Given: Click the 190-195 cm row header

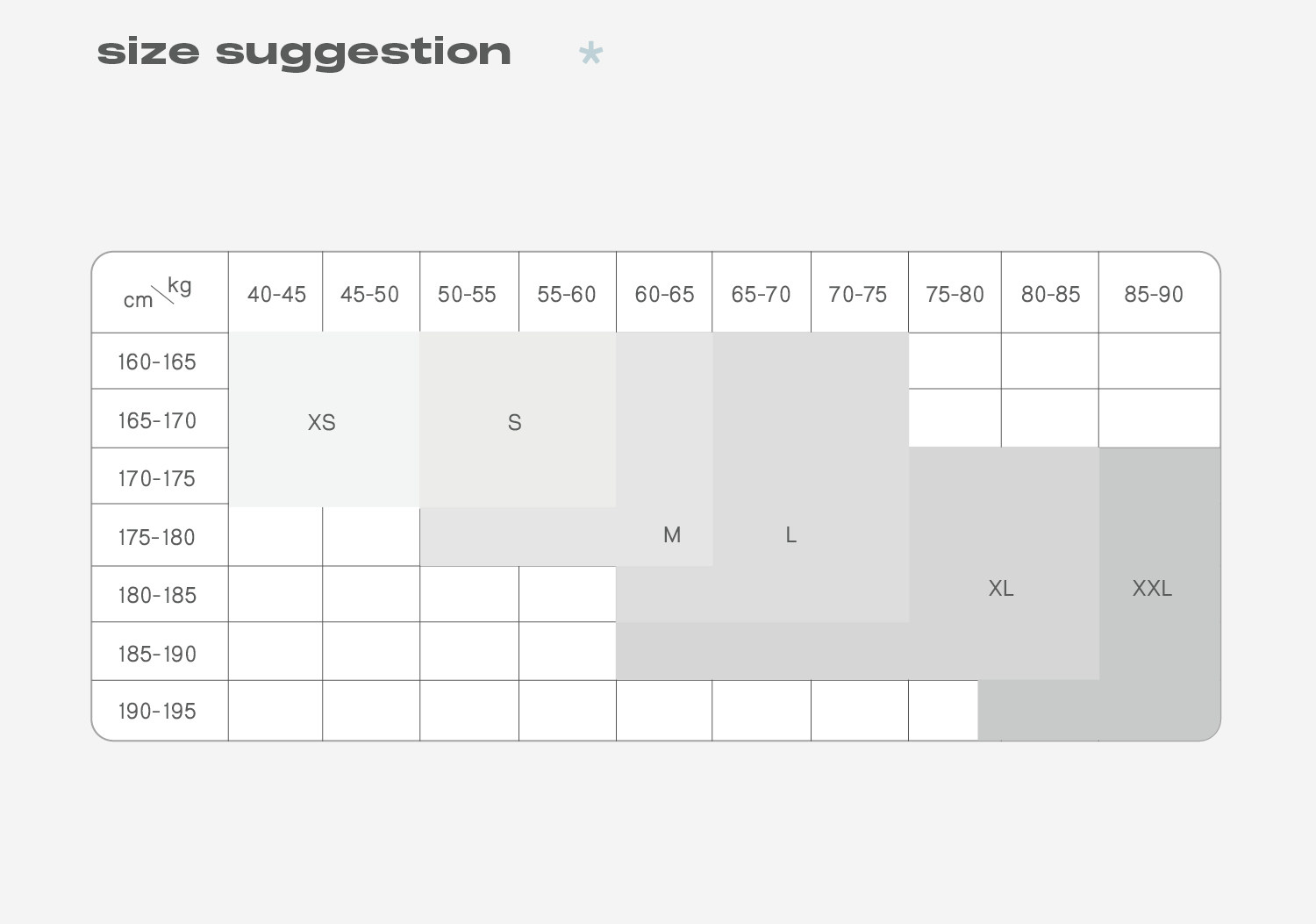Looking at the screenshot, I should pyautogui.click(x=157, y=711).
